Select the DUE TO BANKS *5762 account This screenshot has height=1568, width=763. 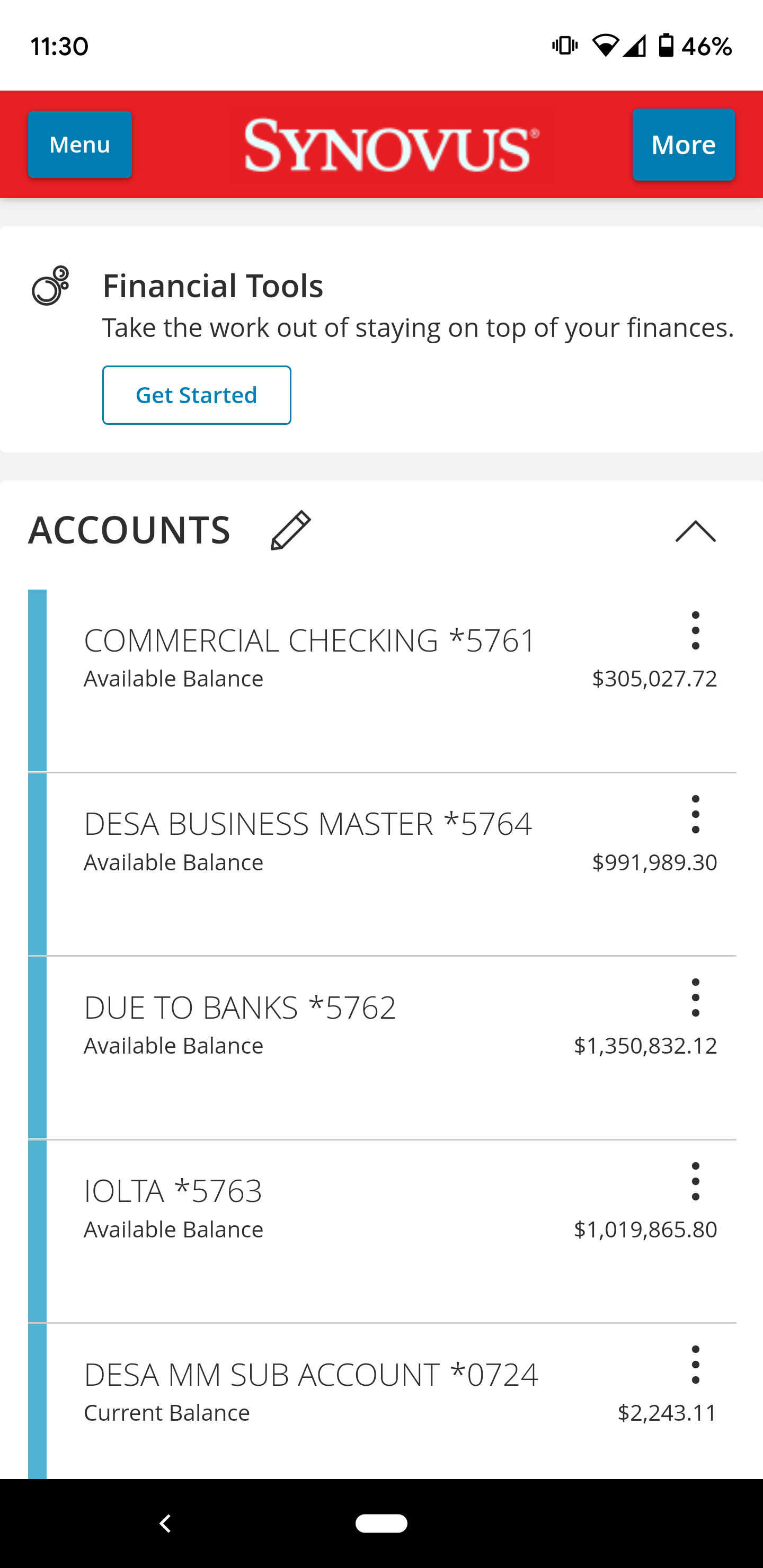tap(382, 1048)
